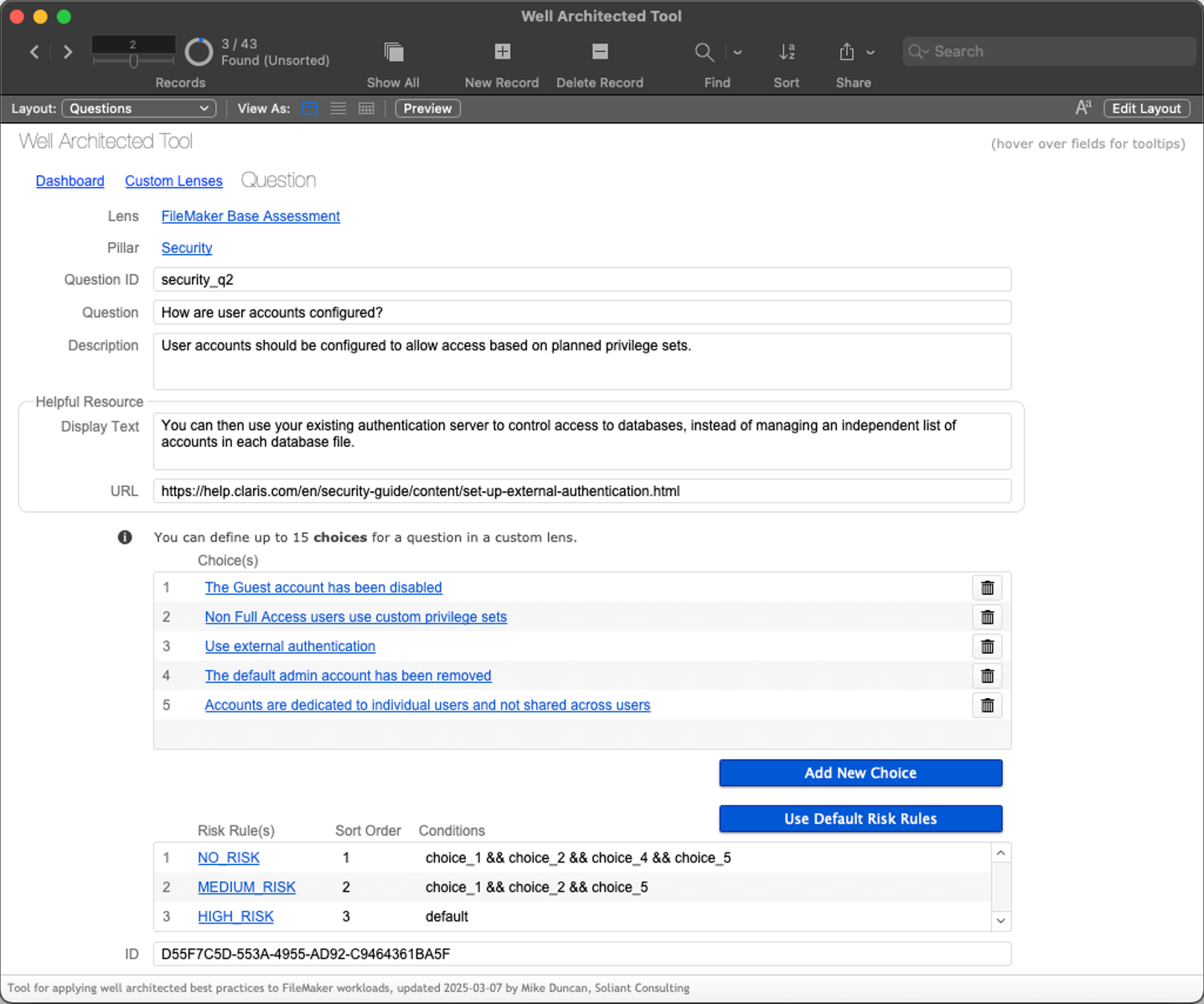Click NO_RISK conditions text
Image resolution: width=1204 pixels, height=1004 pixels.
(578, 858)
